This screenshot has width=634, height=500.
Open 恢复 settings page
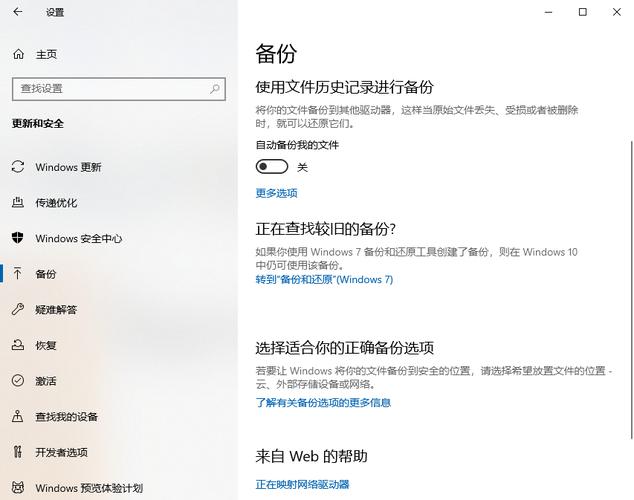pos(46,345)
